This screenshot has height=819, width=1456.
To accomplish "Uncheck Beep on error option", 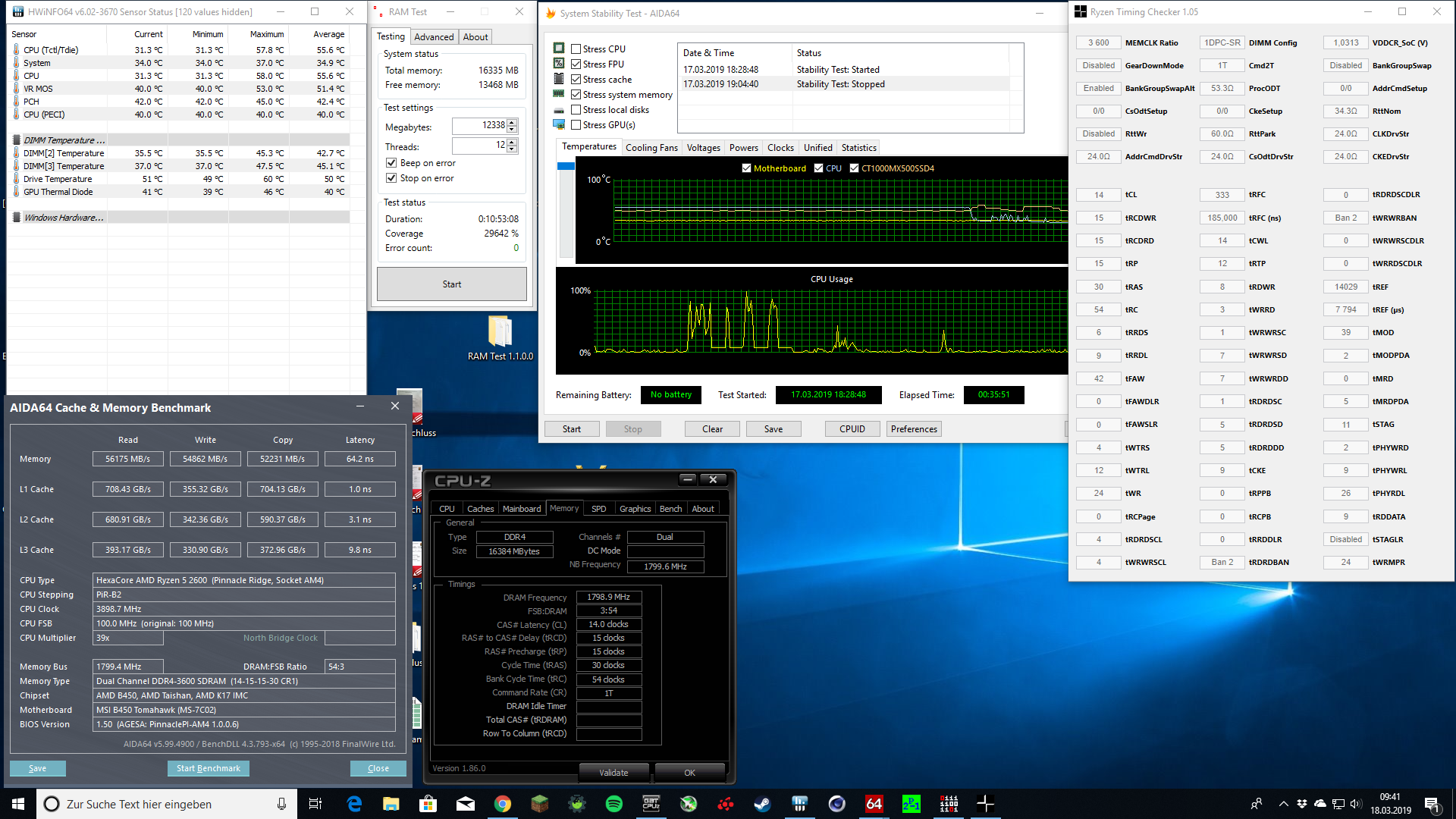I will click(391, 163).
